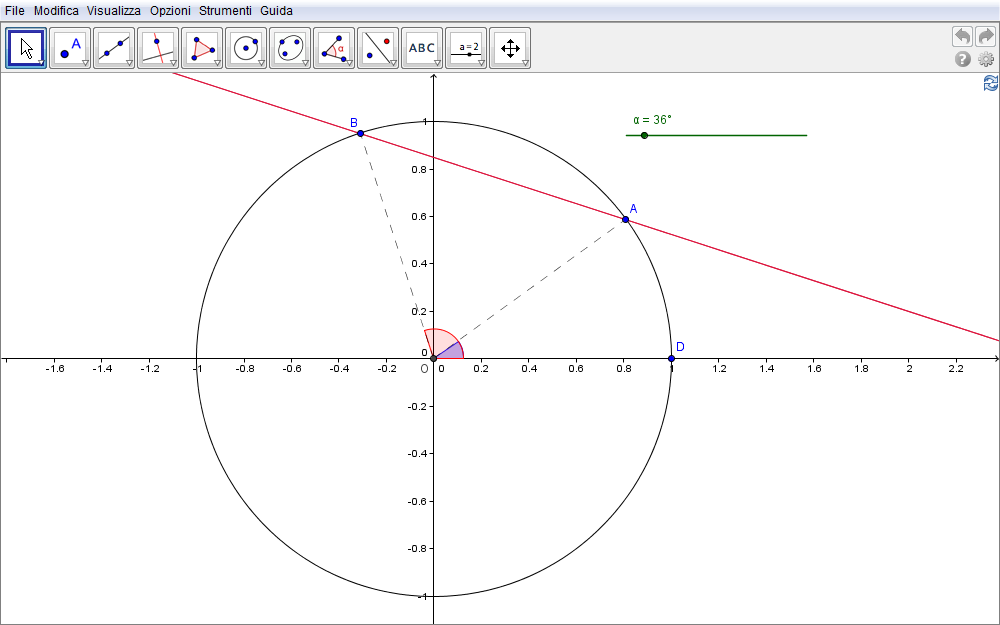
Task: Open settings with the gear icon
Action: point(986,59)
